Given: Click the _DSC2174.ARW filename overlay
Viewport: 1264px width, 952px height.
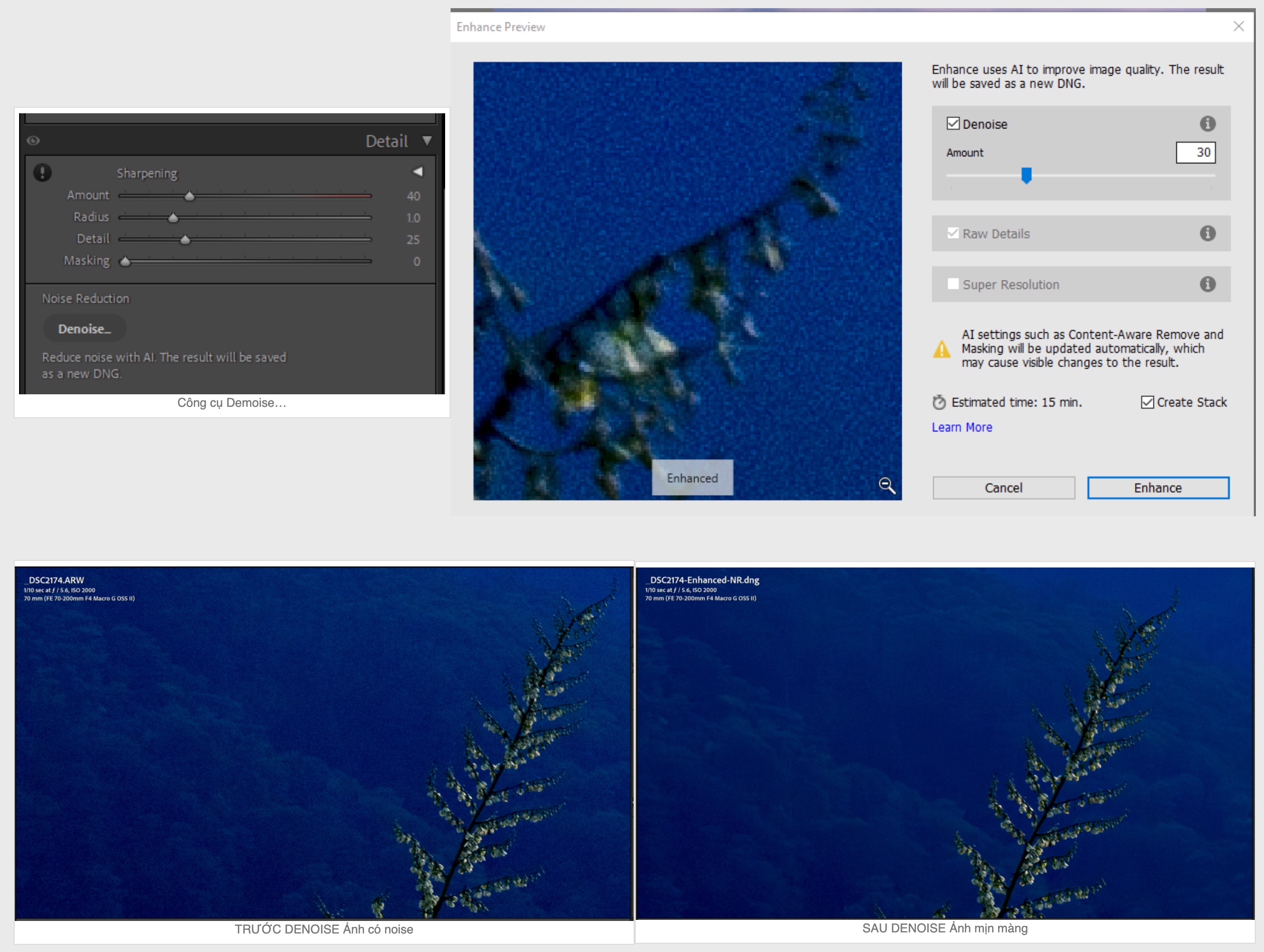Looking at the screenshot, I should point(54,579).
